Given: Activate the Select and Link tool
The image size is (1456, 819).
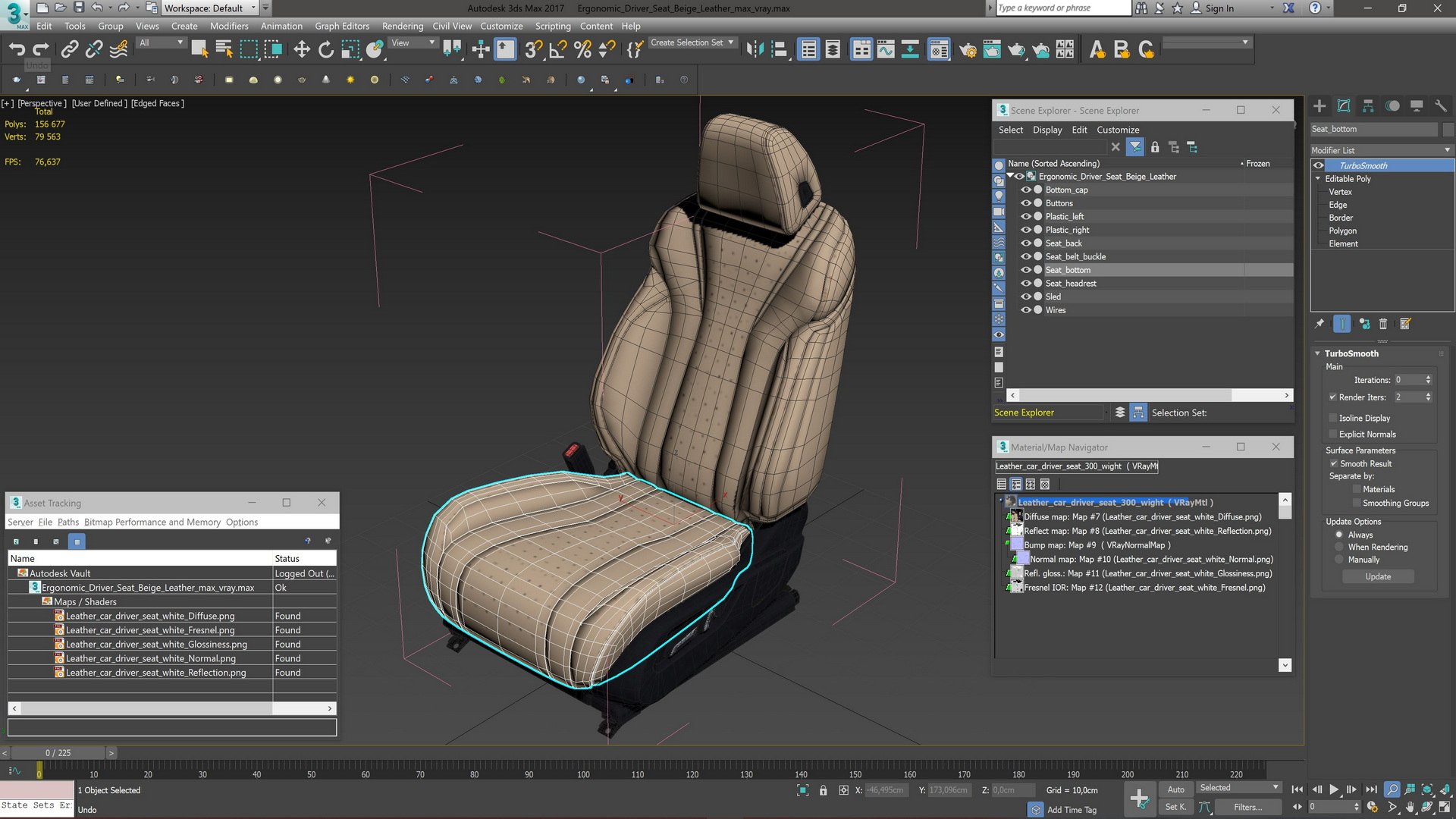Looking at the screenshot, I should click(69, 50).
